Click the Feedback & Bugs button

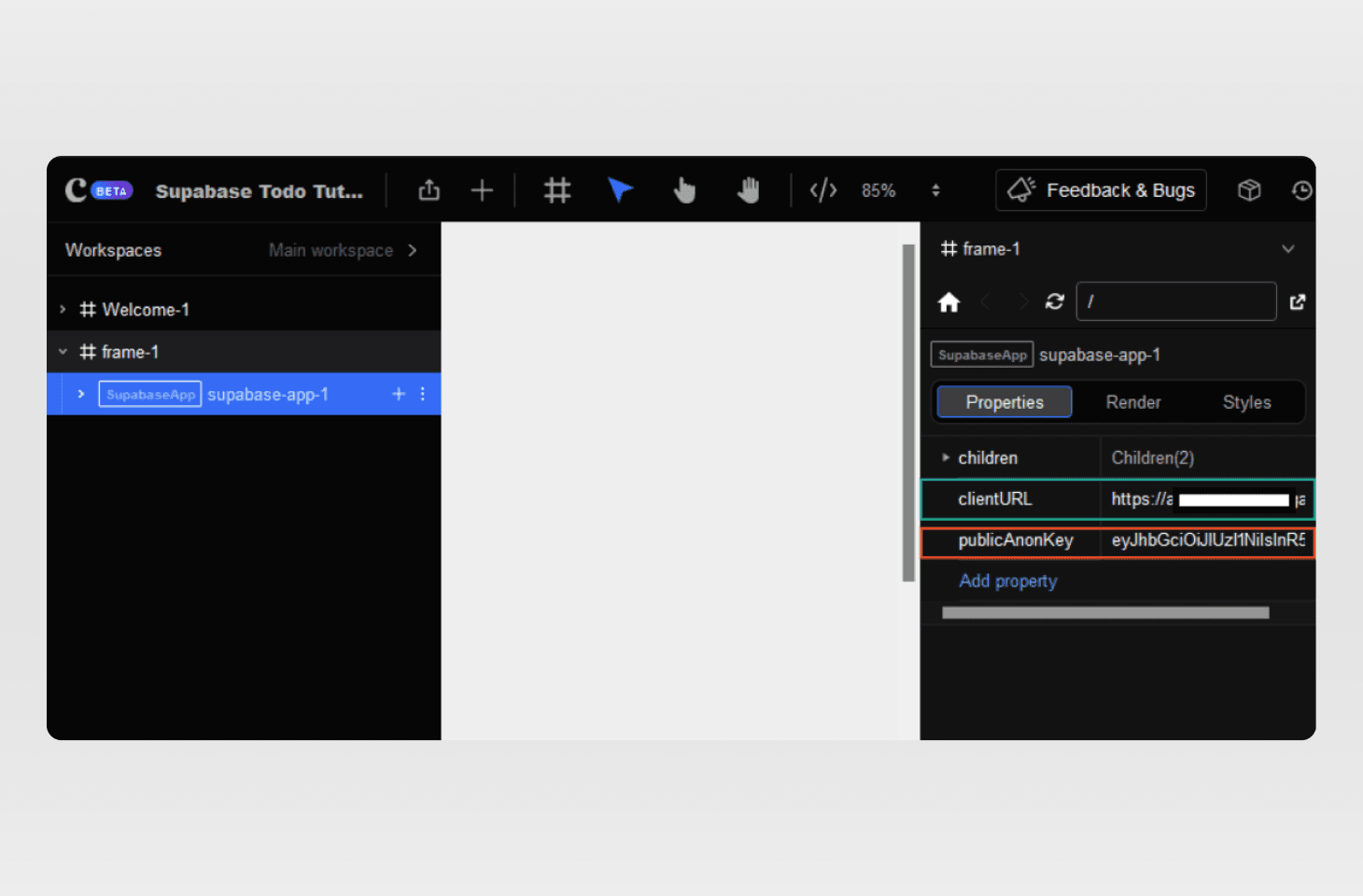[x=1101, y=190]
